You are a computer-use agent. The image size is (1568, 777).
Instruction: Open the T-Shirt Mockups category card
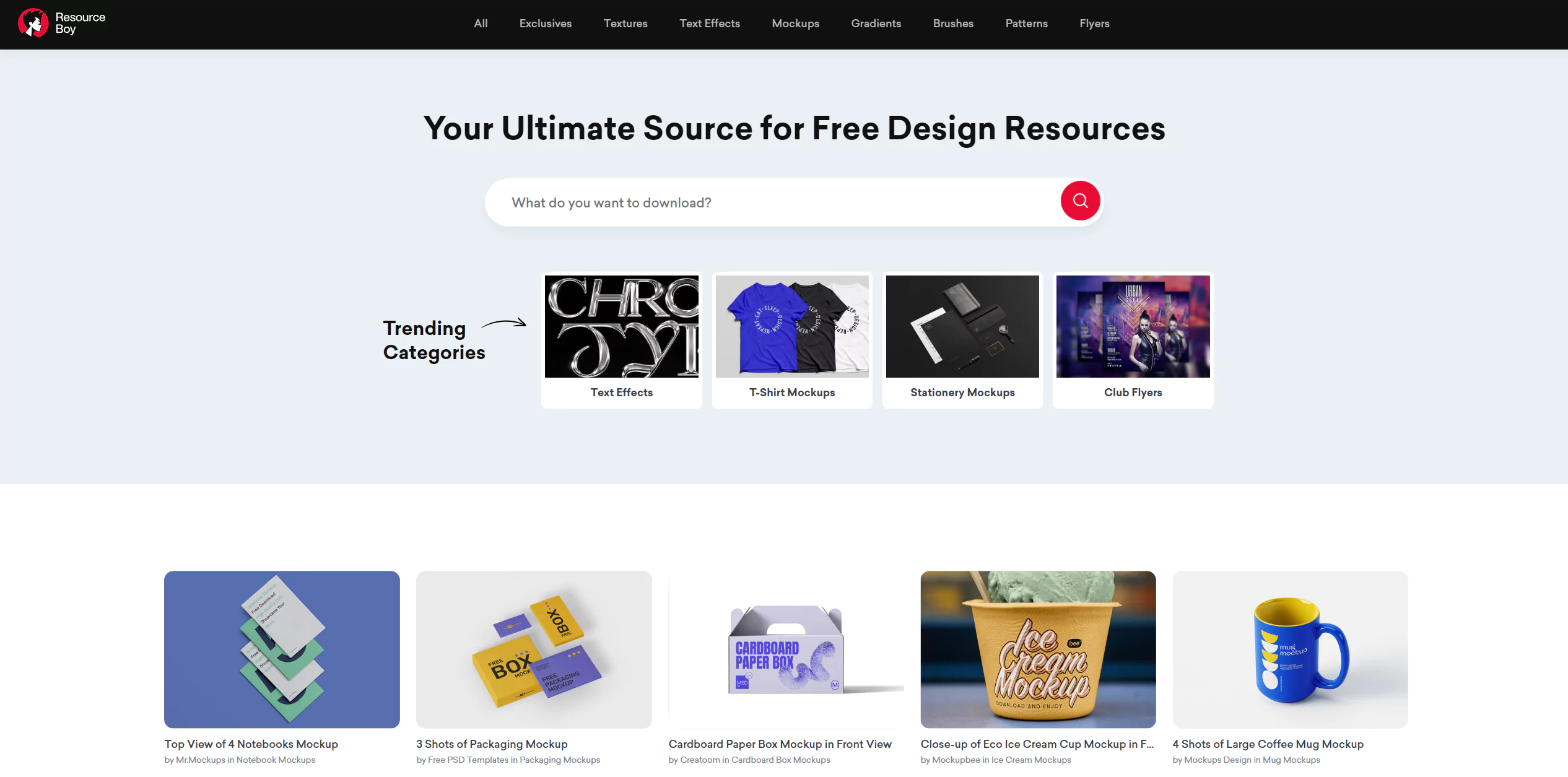[792, 340]
